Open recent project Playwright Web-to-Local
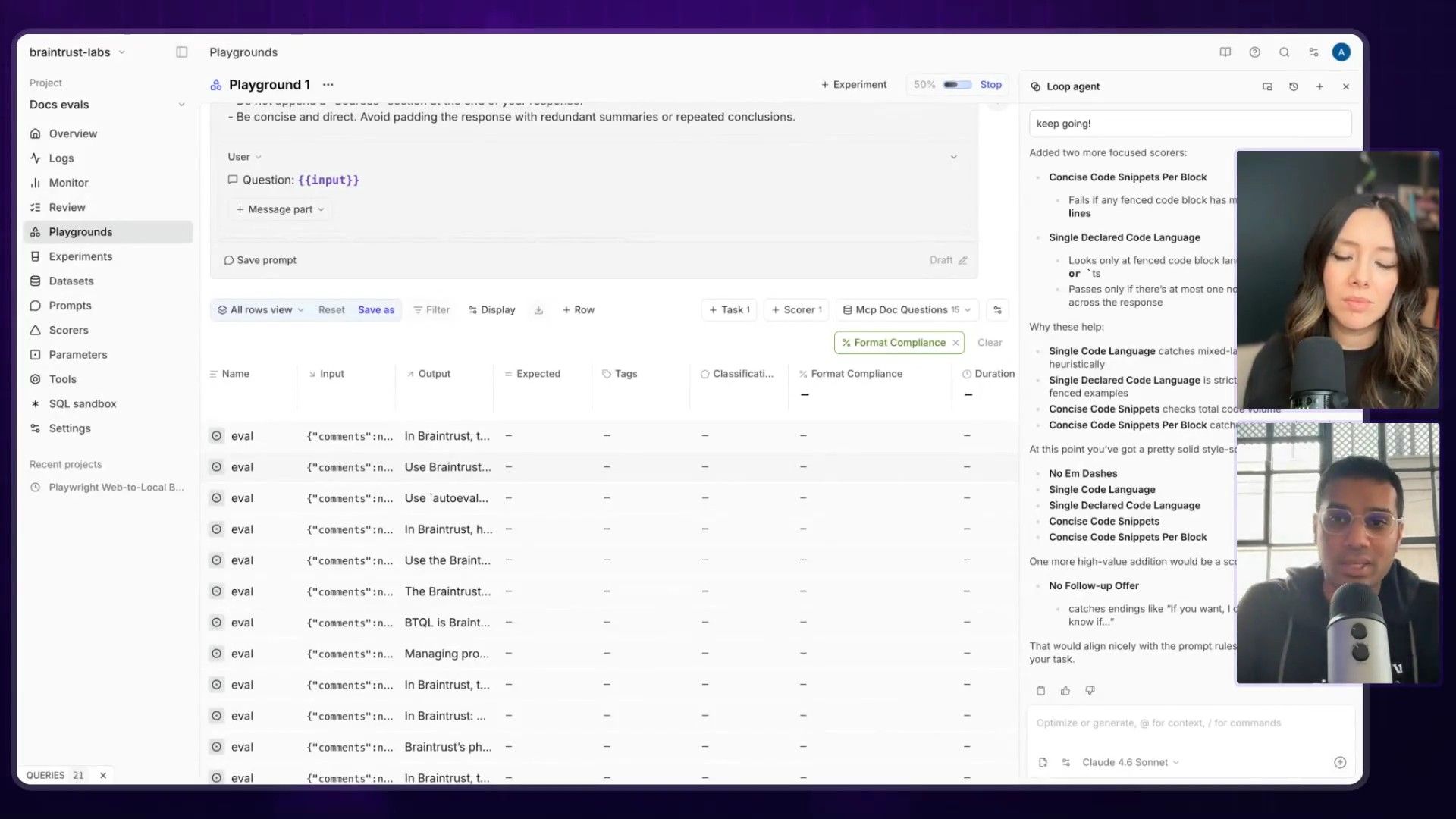This screenshot has height=819, width=1456. click(108, 488)
